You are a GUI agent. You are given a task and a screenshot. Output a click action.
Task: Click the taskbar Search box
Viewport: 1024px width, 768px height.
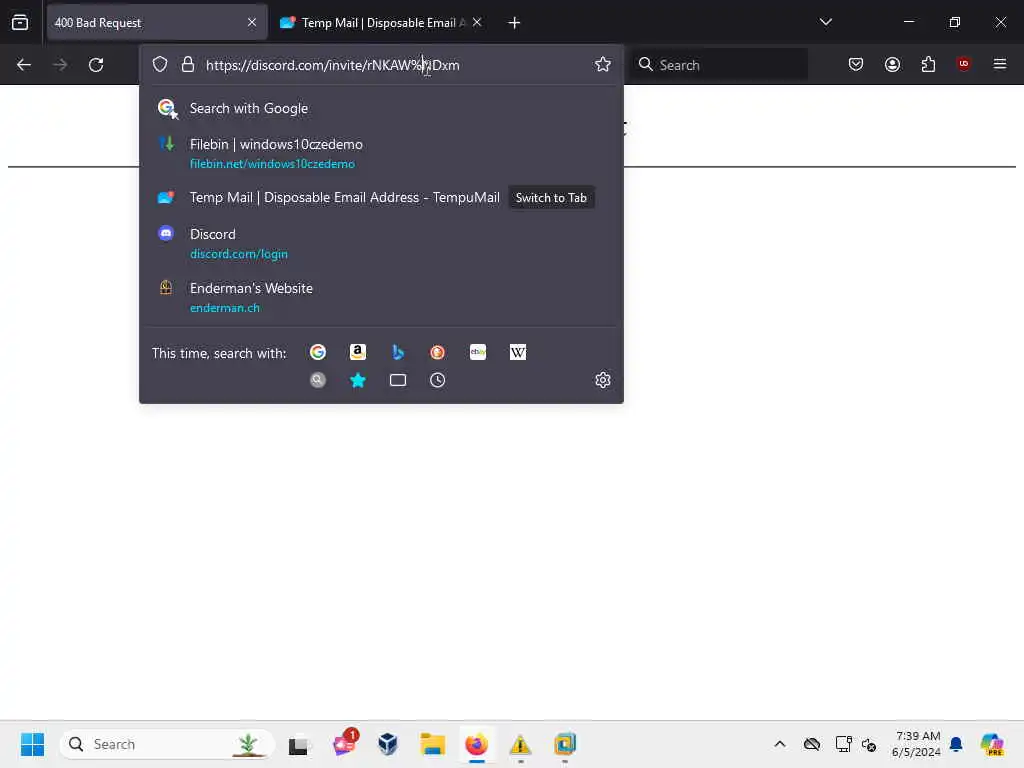coord(167,744)
